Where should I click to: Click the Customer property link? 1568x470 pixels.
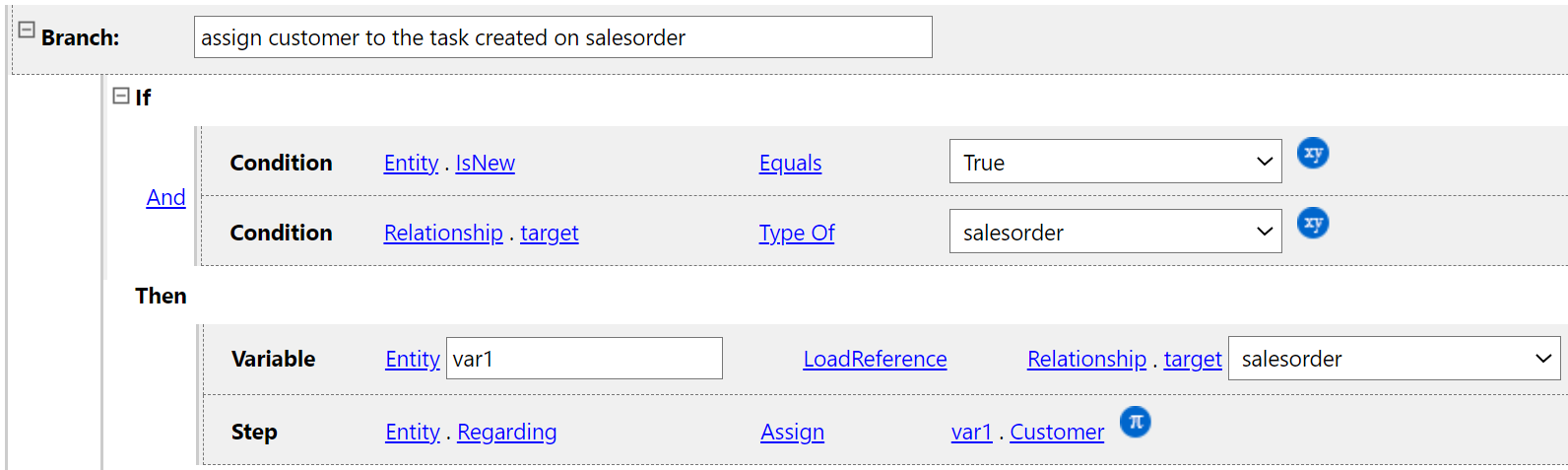[1057, 432]
